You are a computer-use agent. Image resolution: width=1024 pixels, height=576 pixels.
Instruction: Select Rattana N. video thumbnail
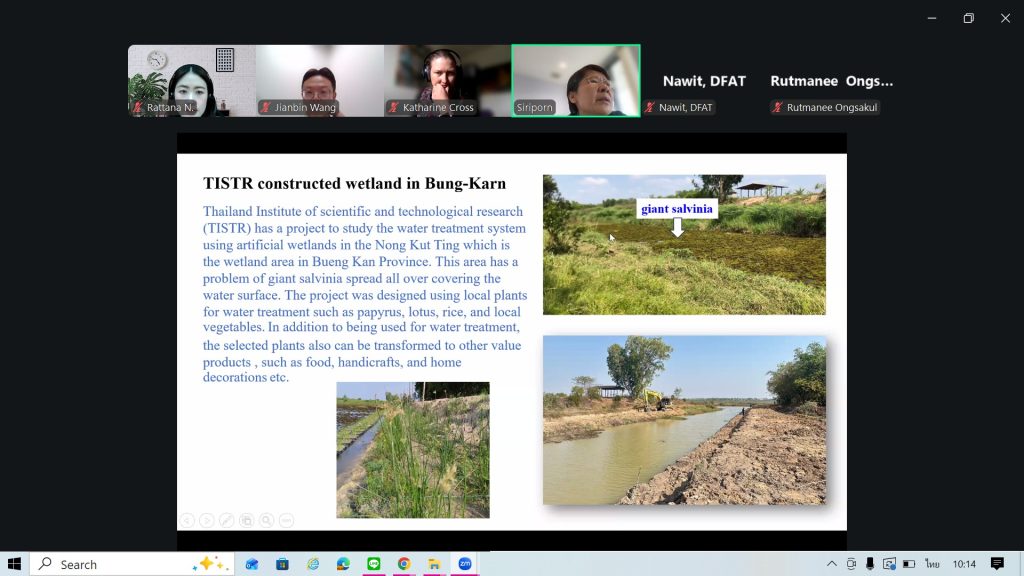(192, 81)
